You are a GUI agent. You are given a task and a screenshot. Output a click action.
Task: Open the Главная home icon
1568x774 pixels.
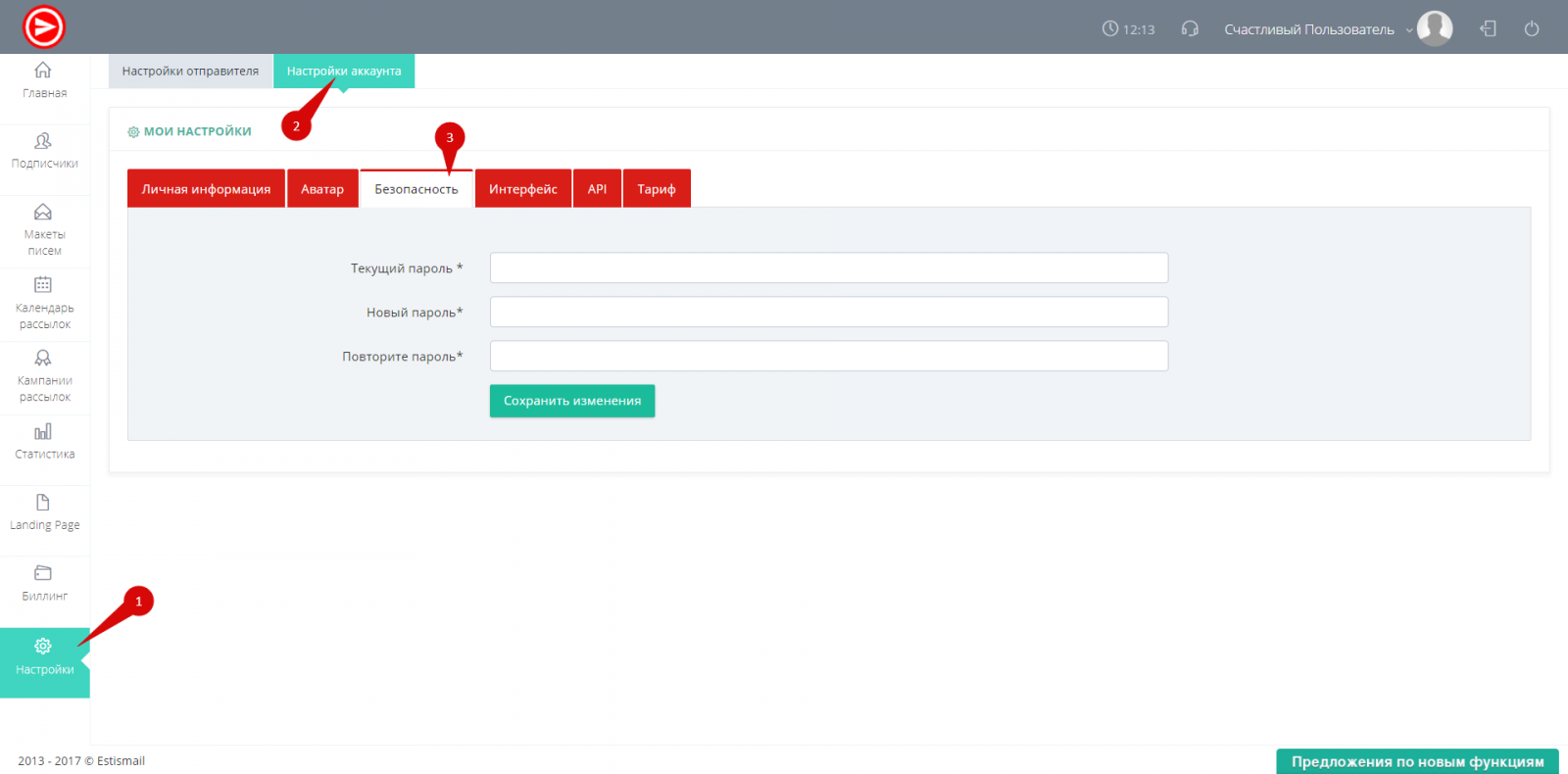43,71
